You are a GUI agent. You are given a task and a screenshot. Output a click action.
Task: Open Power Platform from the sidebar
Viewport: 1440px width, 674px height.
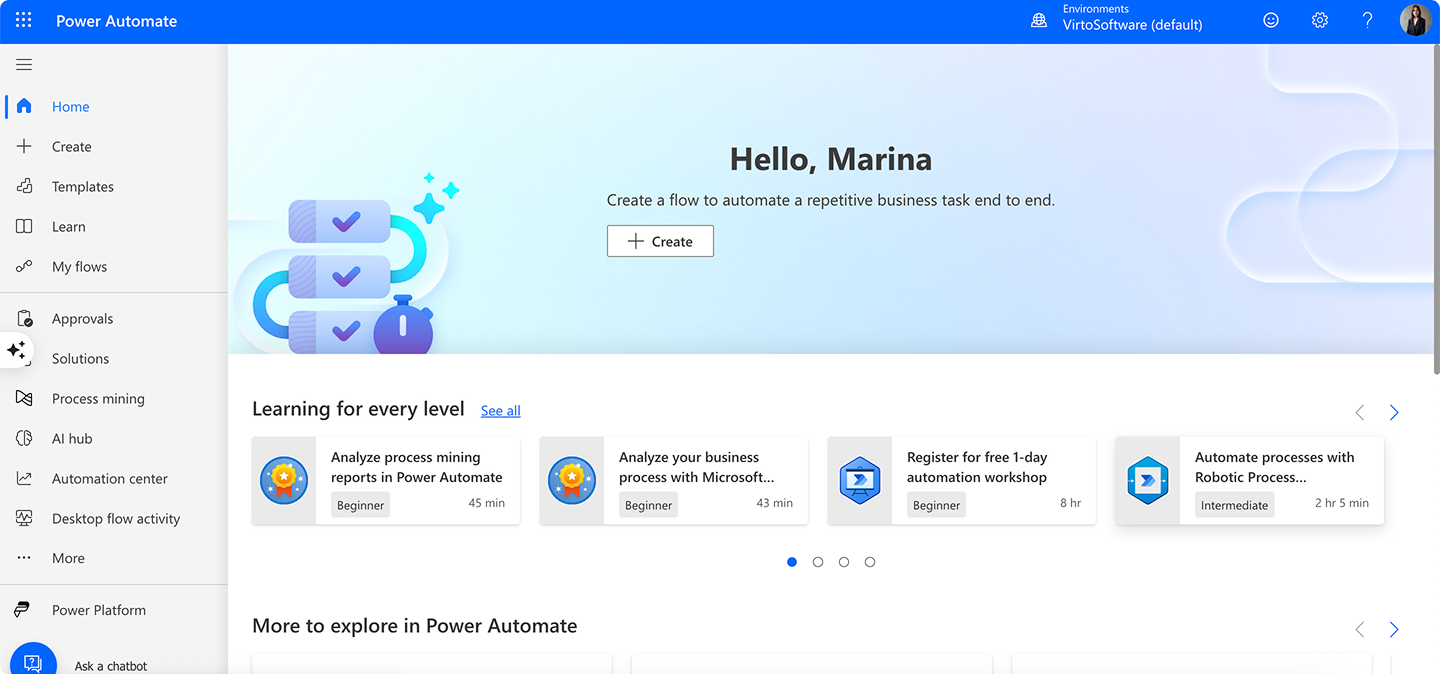point(99,610)
